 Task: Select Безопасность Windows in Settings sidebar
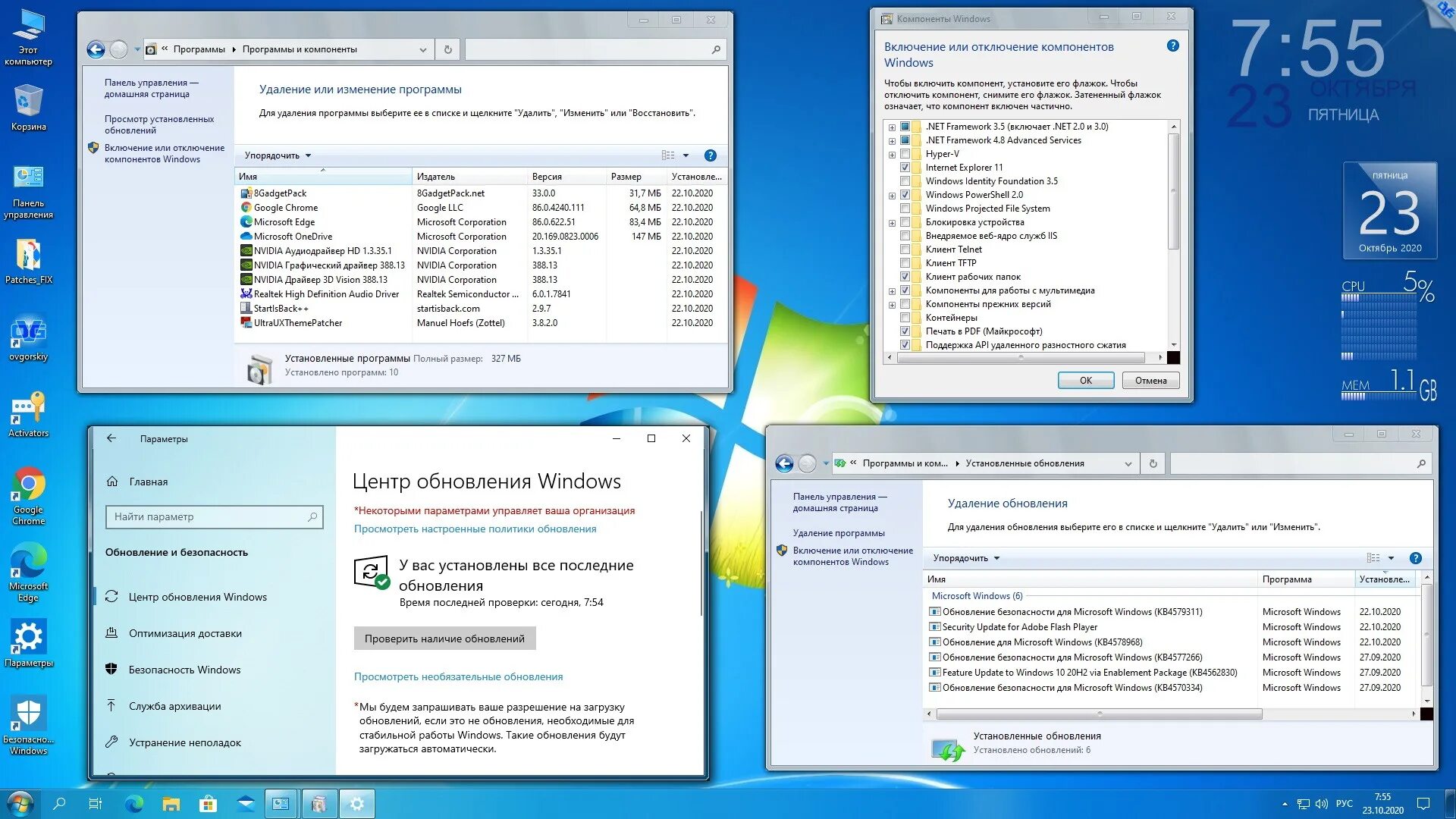[184, 670]
